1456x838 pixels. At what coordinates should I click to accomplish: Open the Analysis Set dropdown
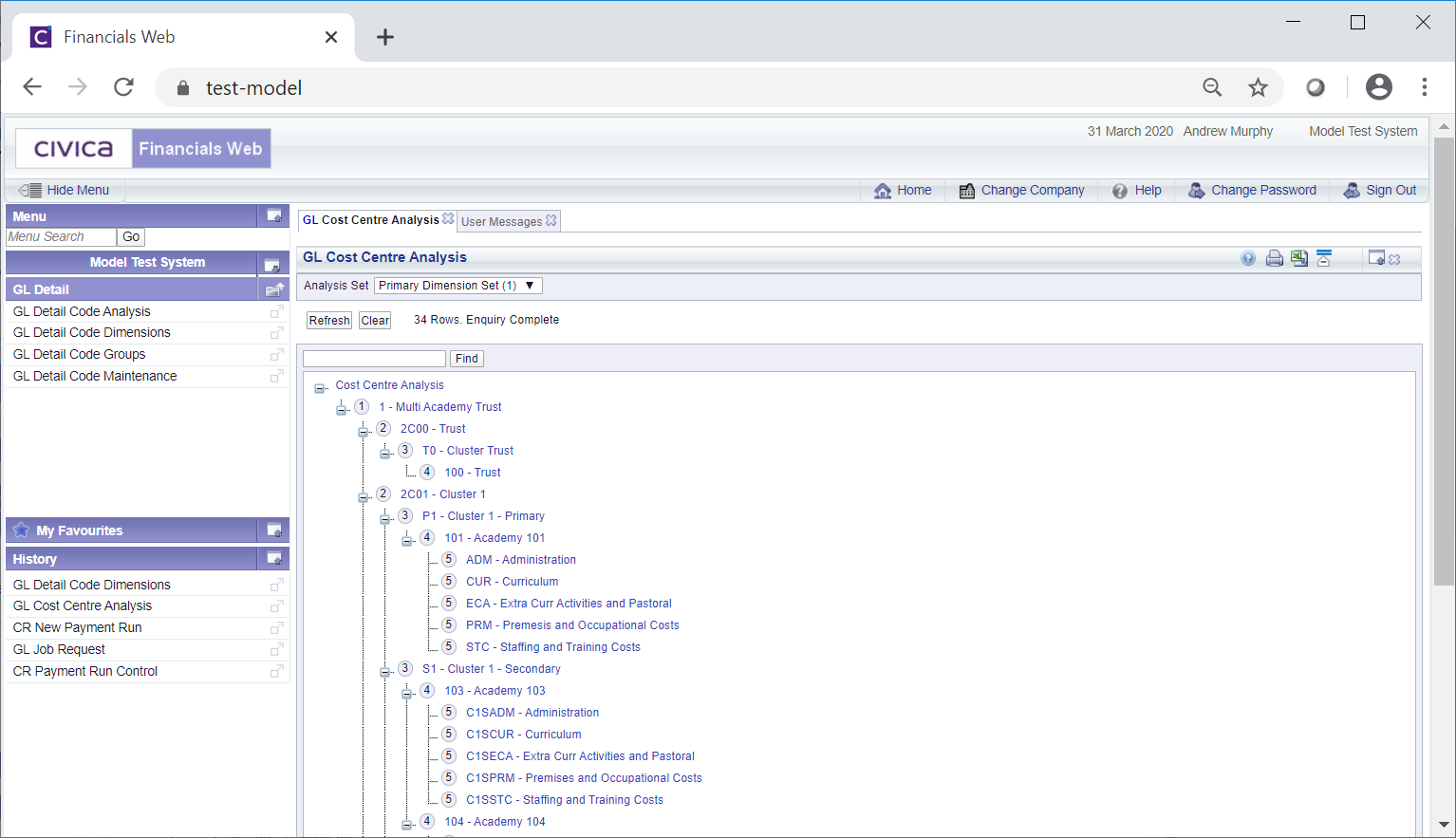[457, 286]
